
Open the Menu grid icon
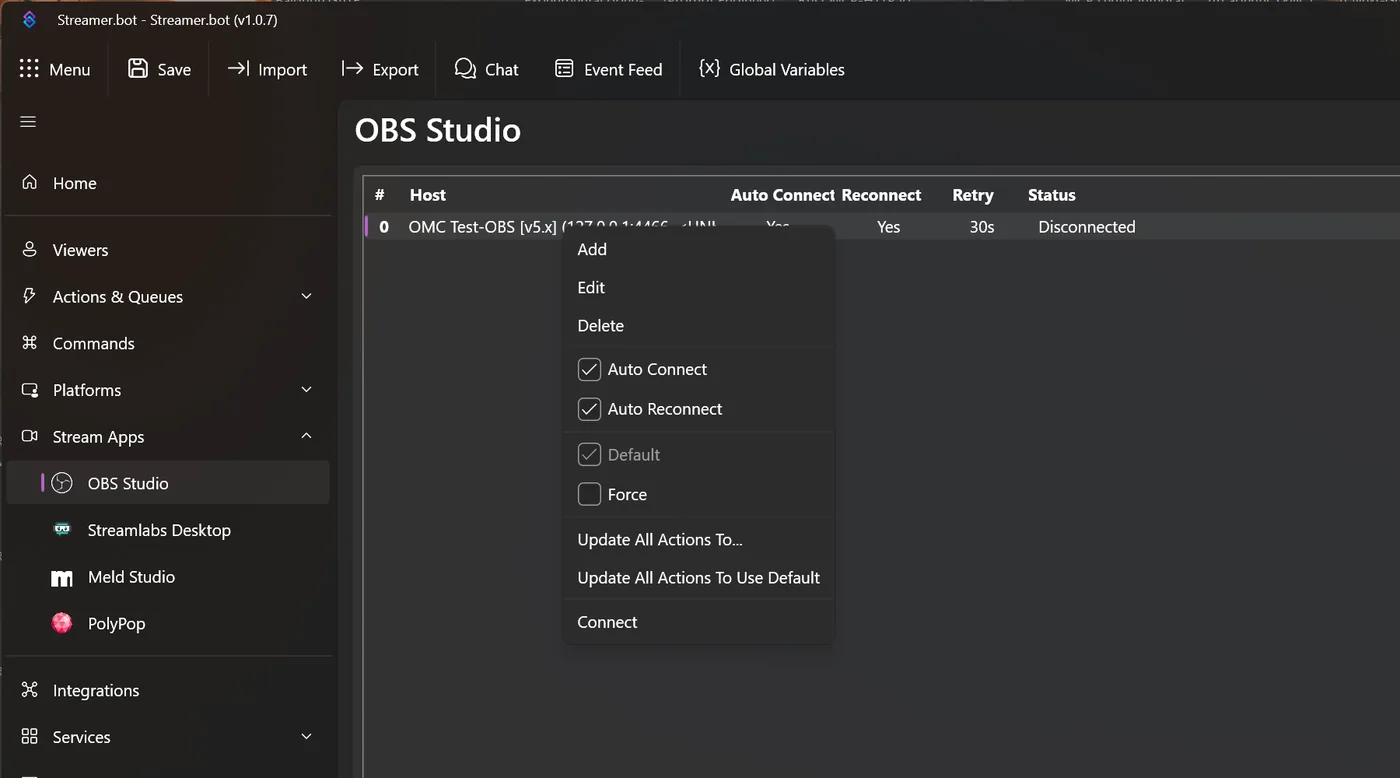pyautogui.click(x=29, y=69)
